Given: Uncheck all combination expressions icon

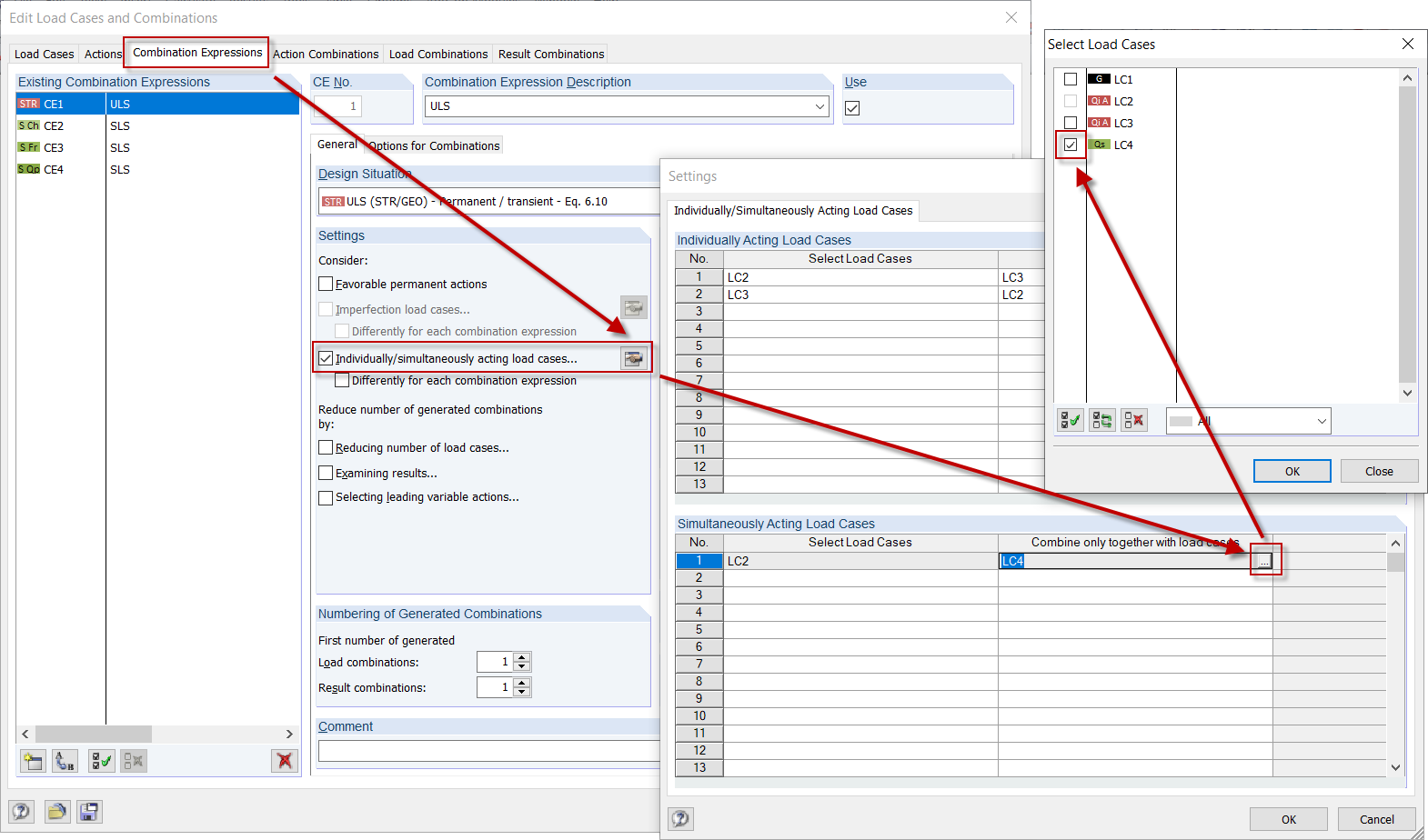Looking at the screenshot, I should (x=134, y=761).
